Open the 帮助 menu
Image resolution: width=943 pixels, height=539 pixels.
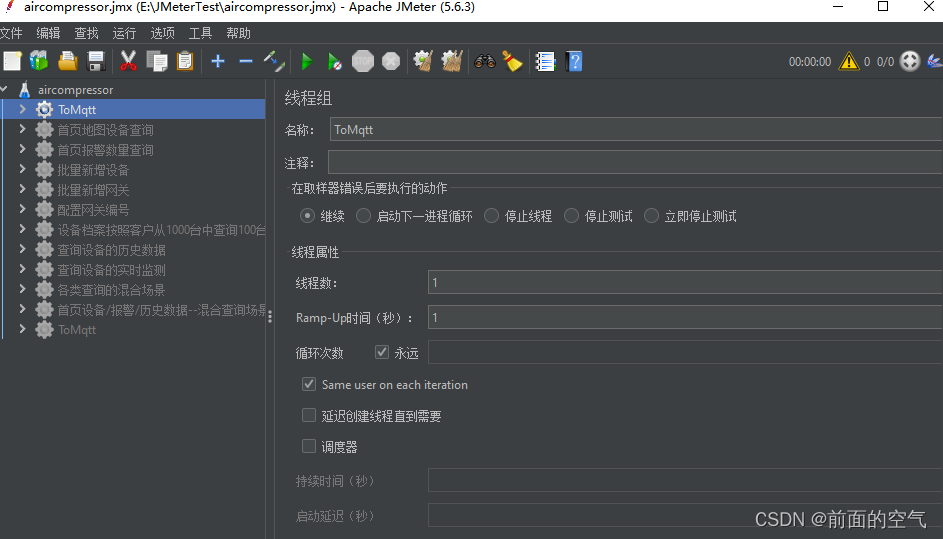[238, 33]
